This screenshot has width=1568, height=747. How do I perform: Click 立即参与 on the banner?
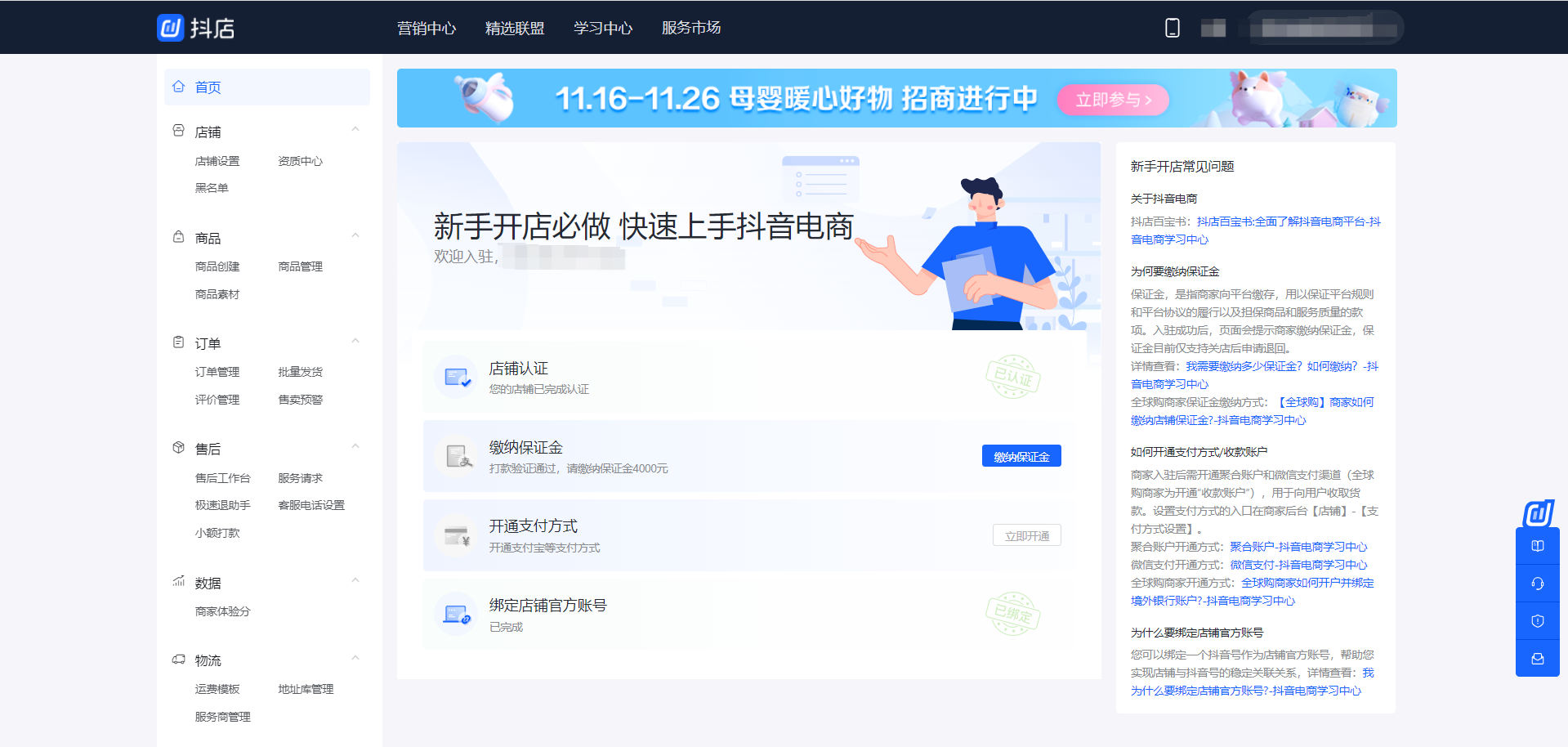1113,100
